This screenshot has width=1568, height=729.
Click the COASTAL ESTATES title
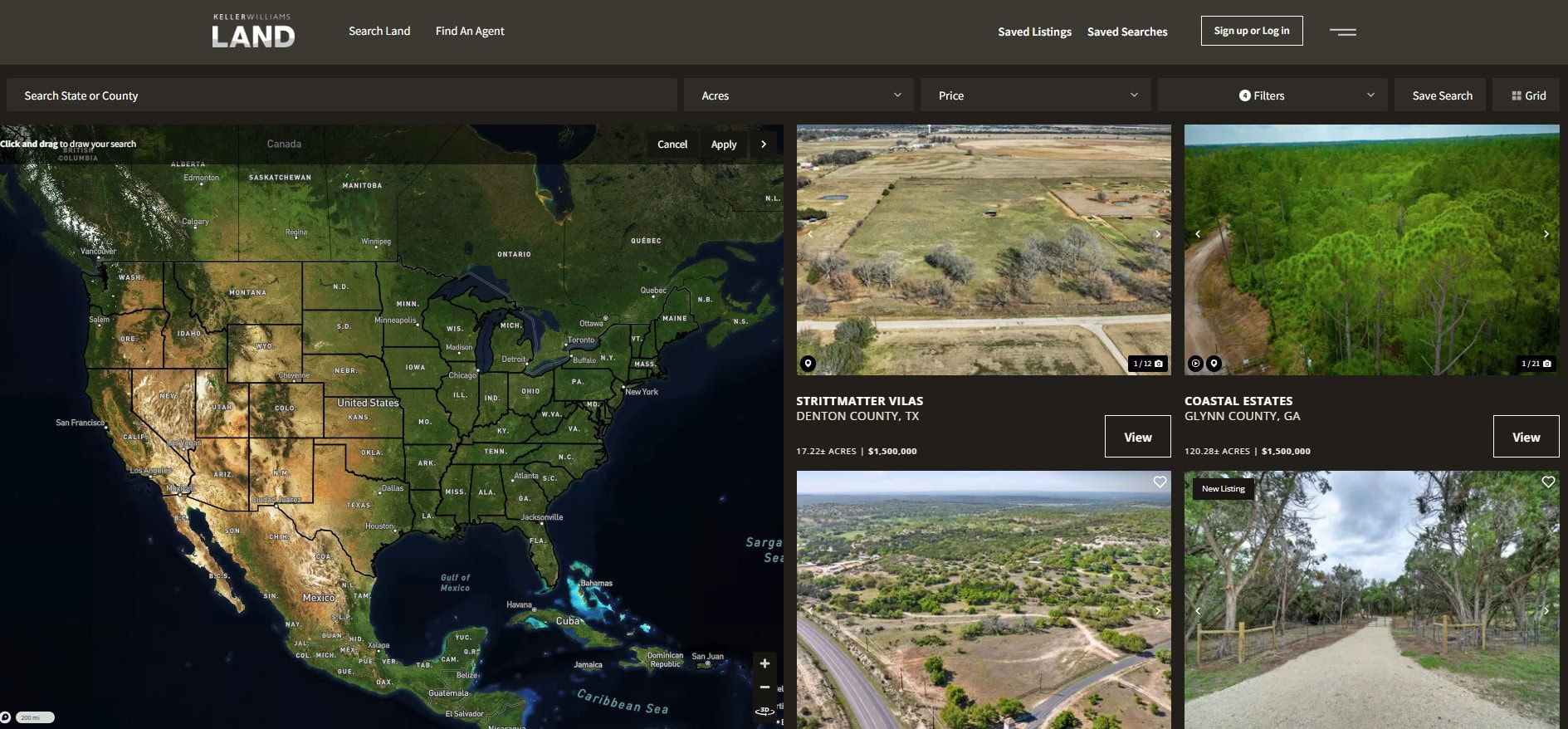point(1238,401)
